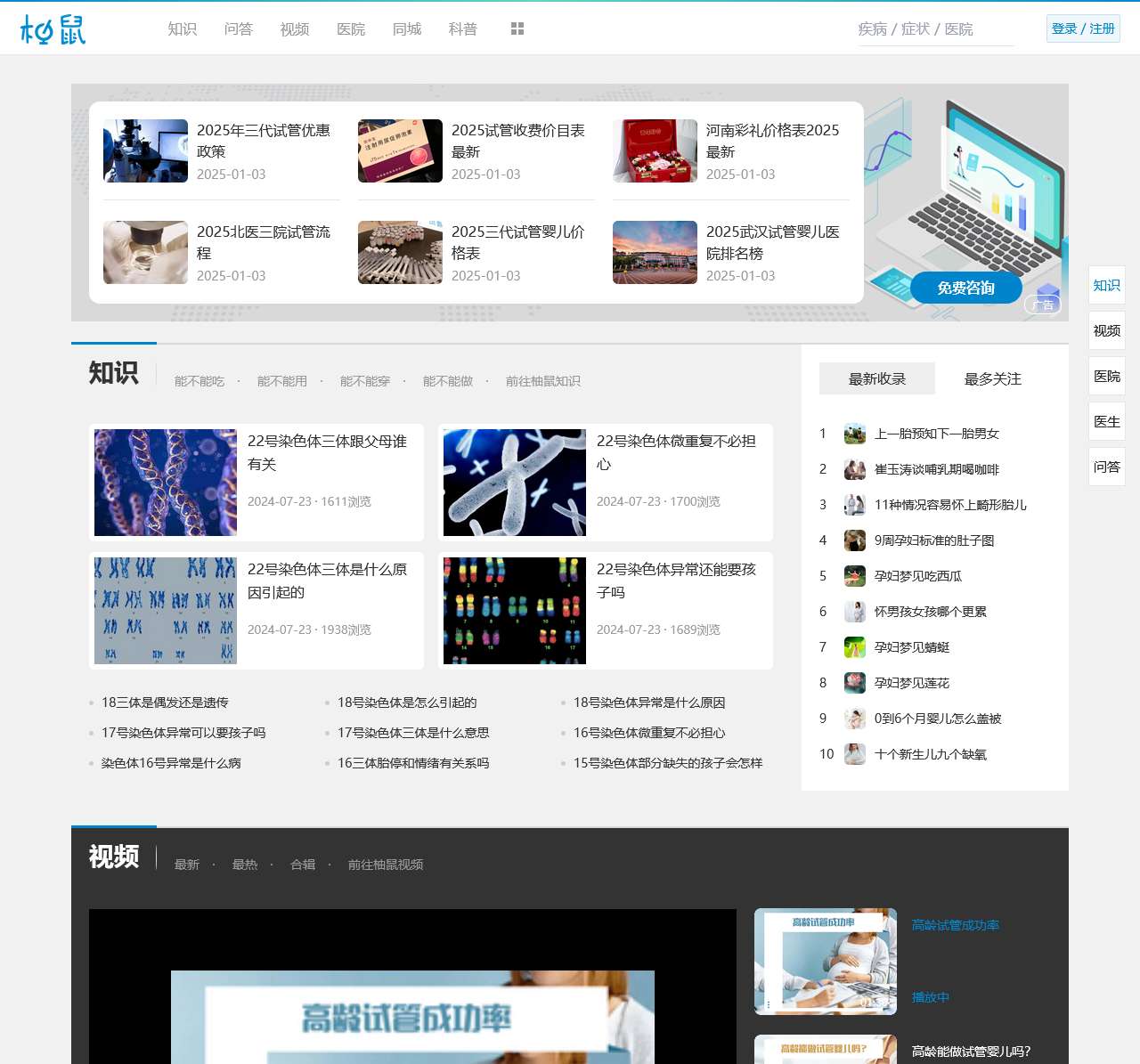This screenshot has width=1140, height=1064.
Task: Click avatar icon beside 上一胎预知下一胎男女
Action: pos(855,434)
